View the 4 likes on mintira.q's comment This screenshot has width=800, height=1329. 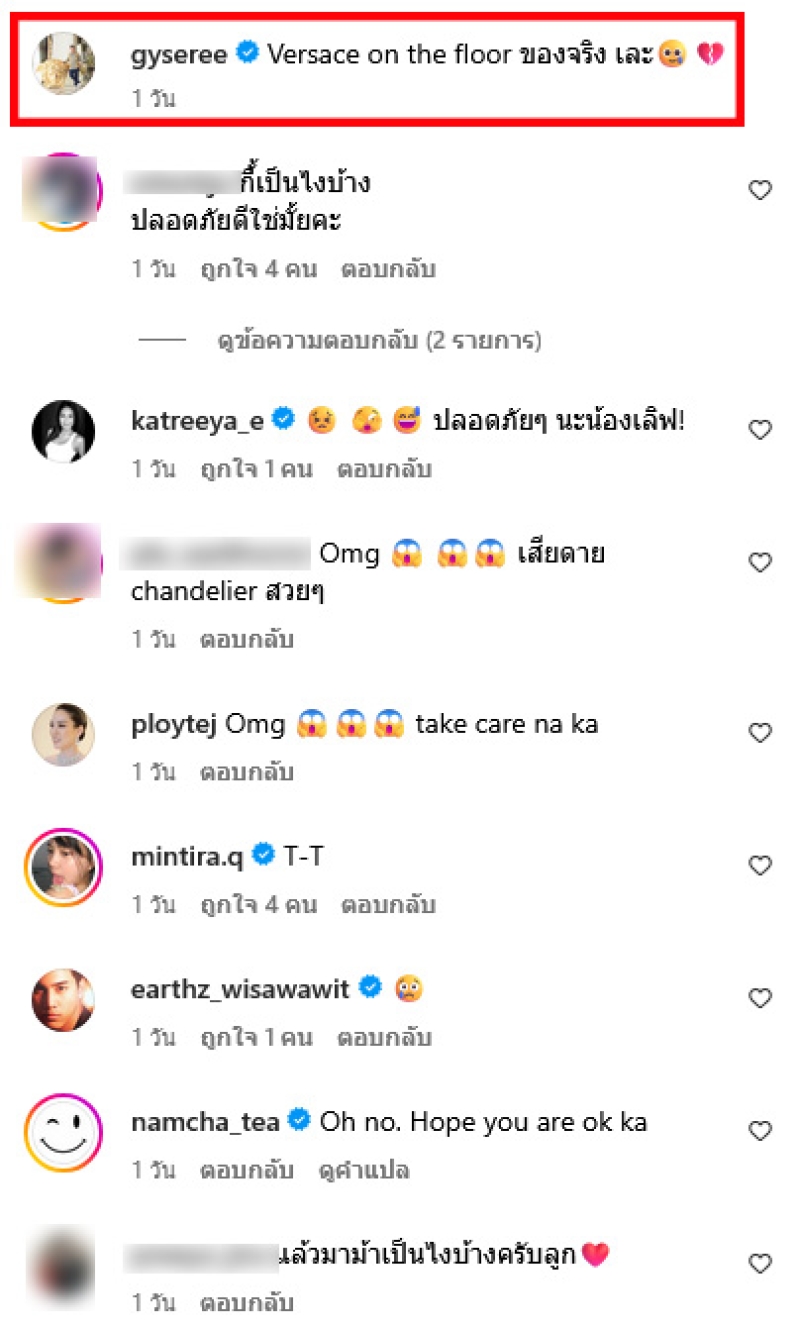click(258, 905)
